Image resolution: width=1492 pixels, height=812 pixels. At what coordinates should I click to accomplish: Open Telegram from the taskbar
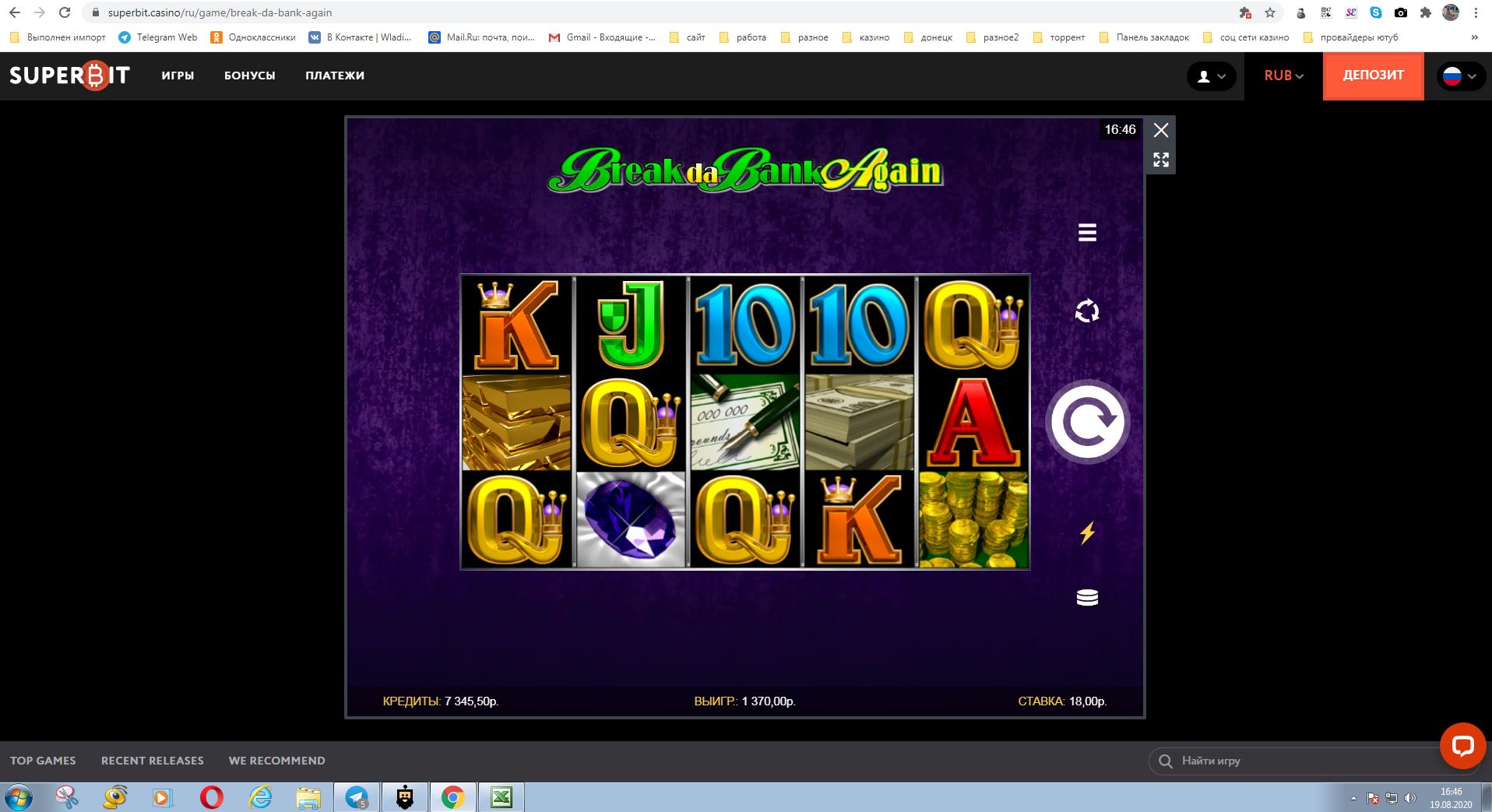[357, 798]
